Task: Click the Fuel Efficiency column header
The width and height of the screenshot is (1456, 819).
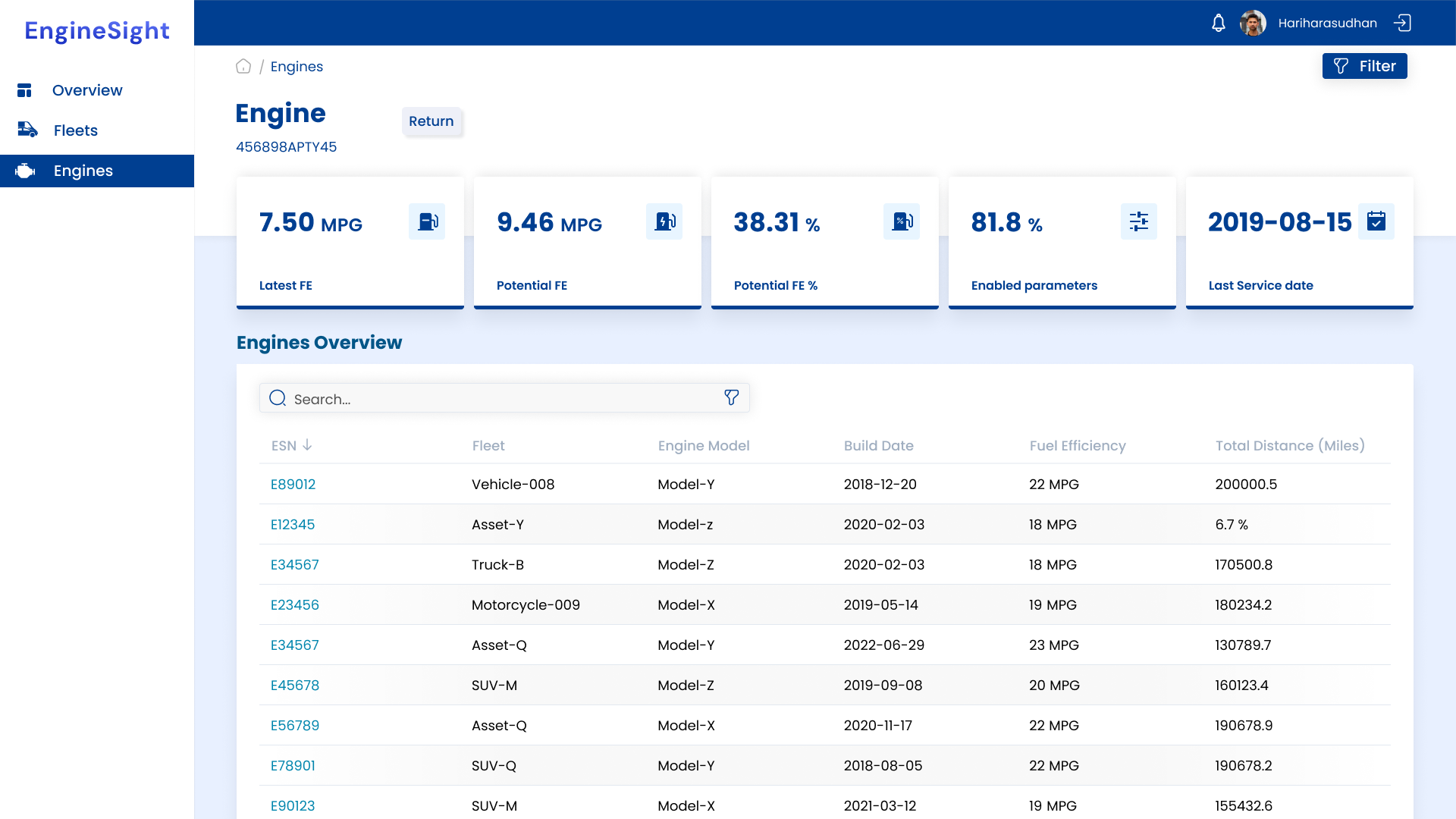Action: click(1077, 446)
